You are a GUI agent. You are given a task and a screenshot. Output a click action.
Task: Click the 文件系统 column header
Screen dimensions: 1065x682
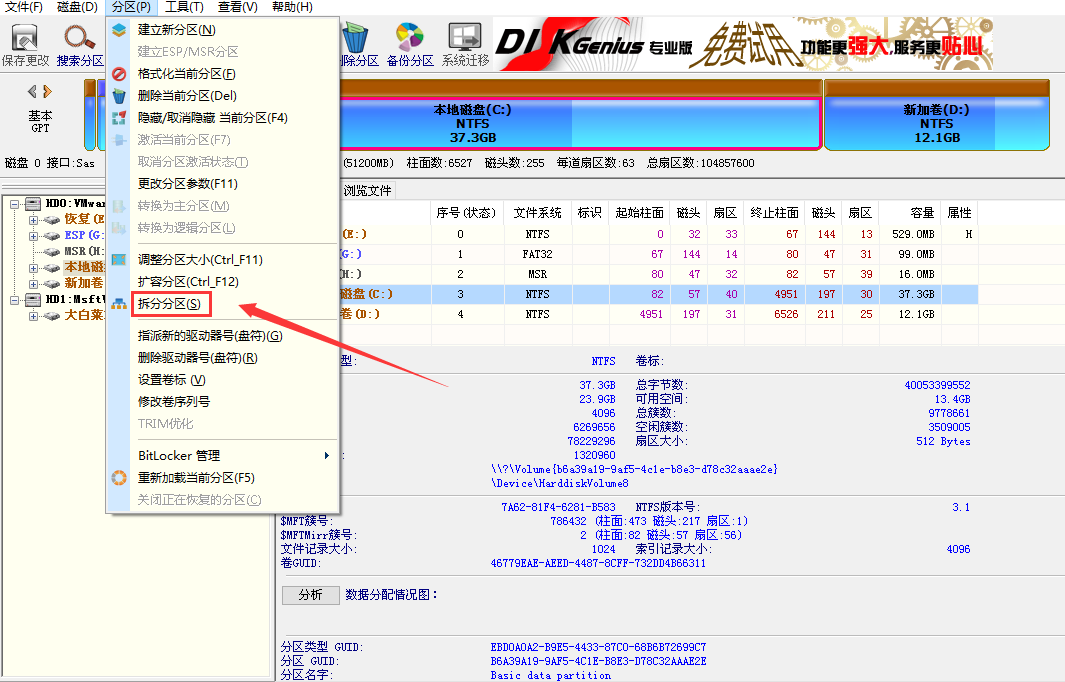click(537, 213)
